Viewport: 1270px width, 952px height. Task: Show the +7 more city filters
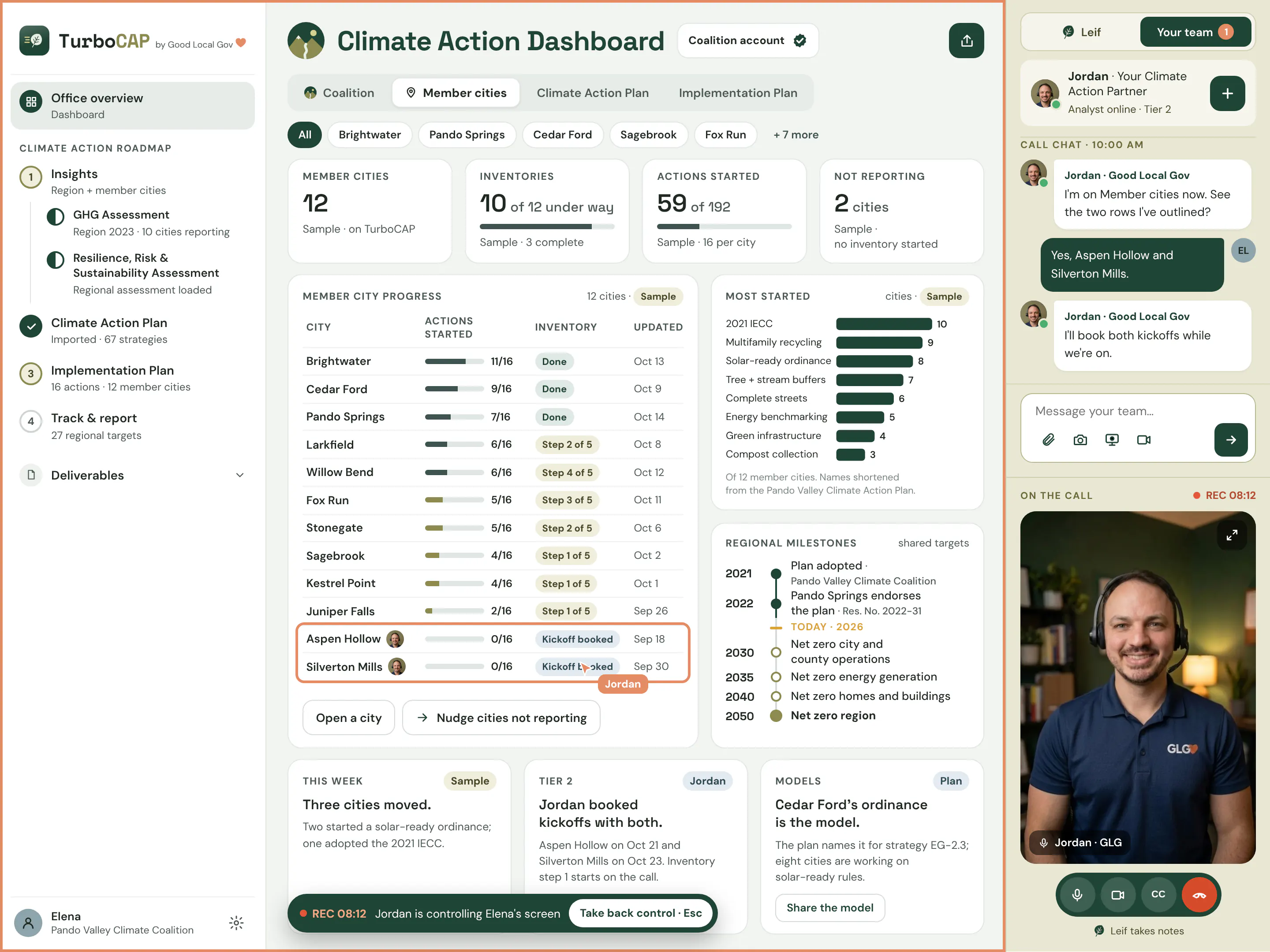tap(796, 135)
